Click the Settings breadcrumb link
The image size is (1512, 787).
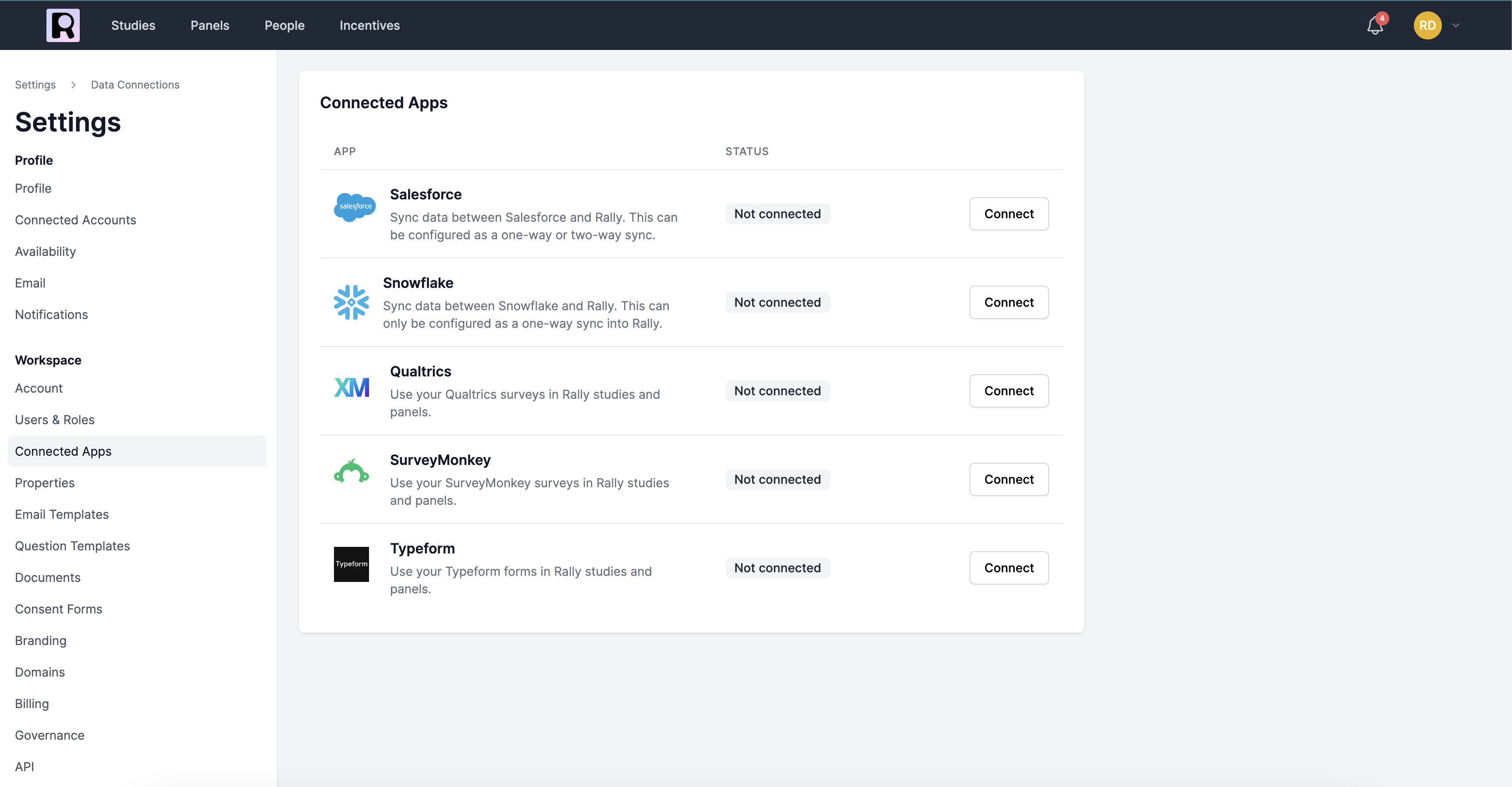click(35, 85)
